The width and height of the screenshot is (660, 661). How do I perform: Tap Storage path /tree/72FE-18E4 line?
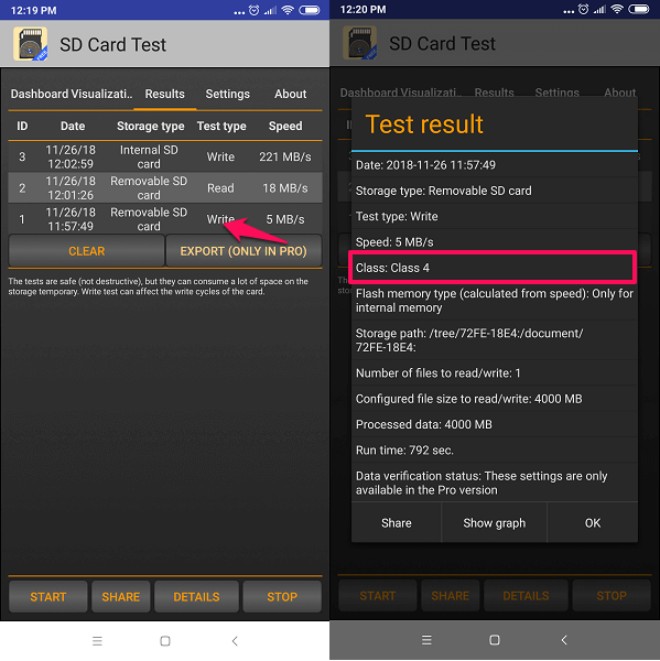[x=494, y=340]
